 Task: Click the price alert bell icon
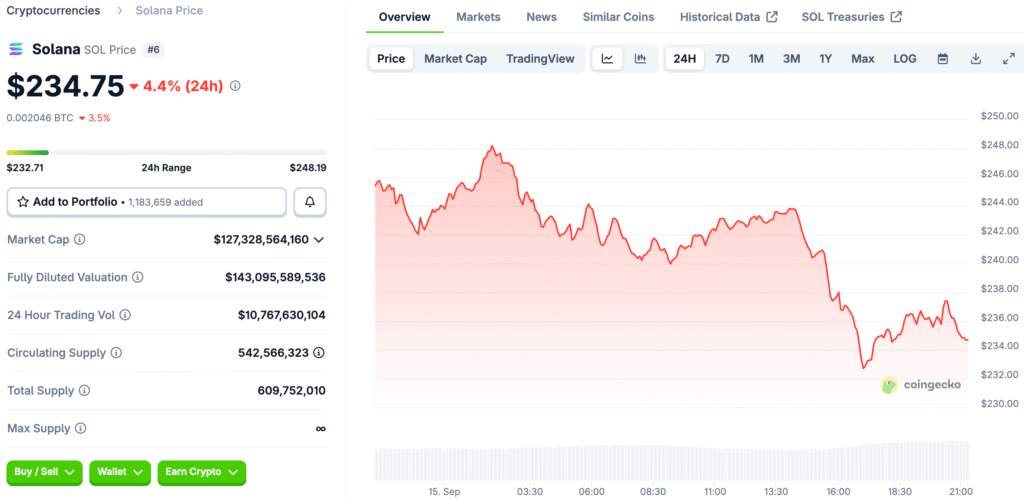pos(310,202)
